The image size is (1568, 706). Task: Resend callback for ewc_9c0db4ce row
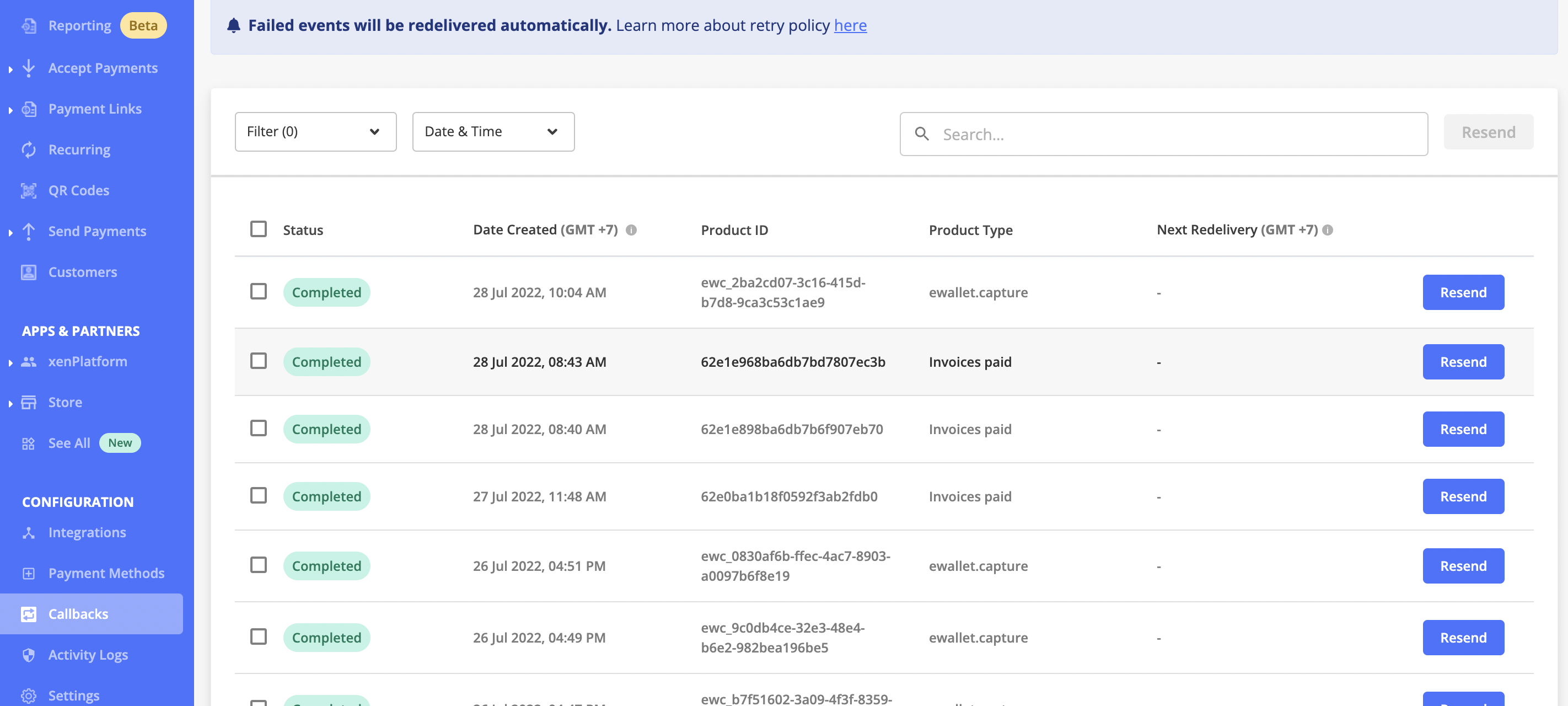click(1463, 638)
